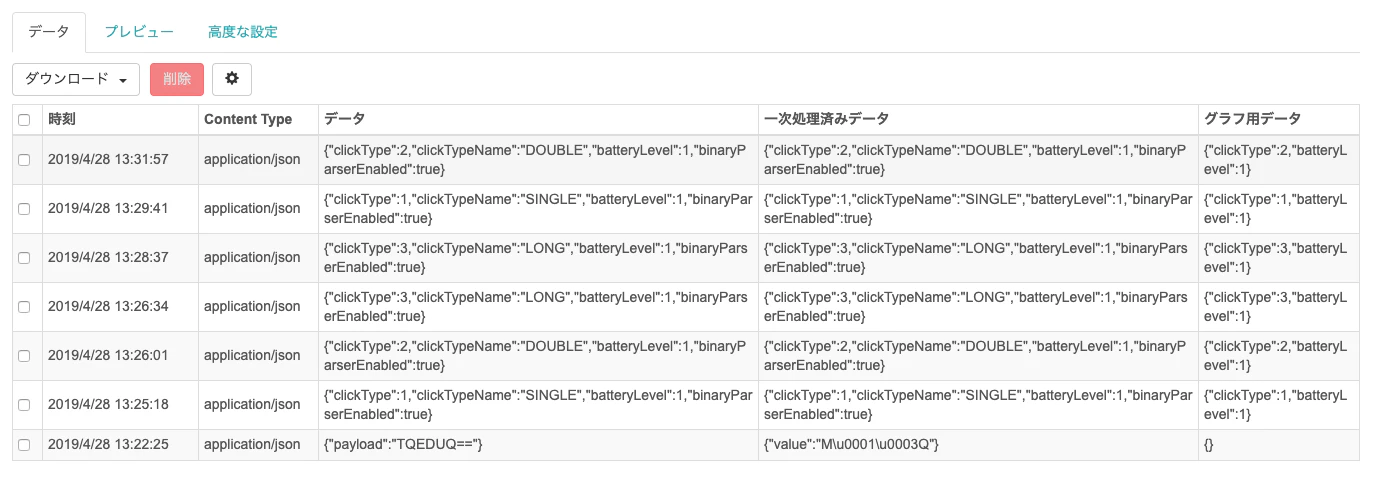
Task: Click データ cell of the 13:31:57 row
Action: tap(538, 160)
